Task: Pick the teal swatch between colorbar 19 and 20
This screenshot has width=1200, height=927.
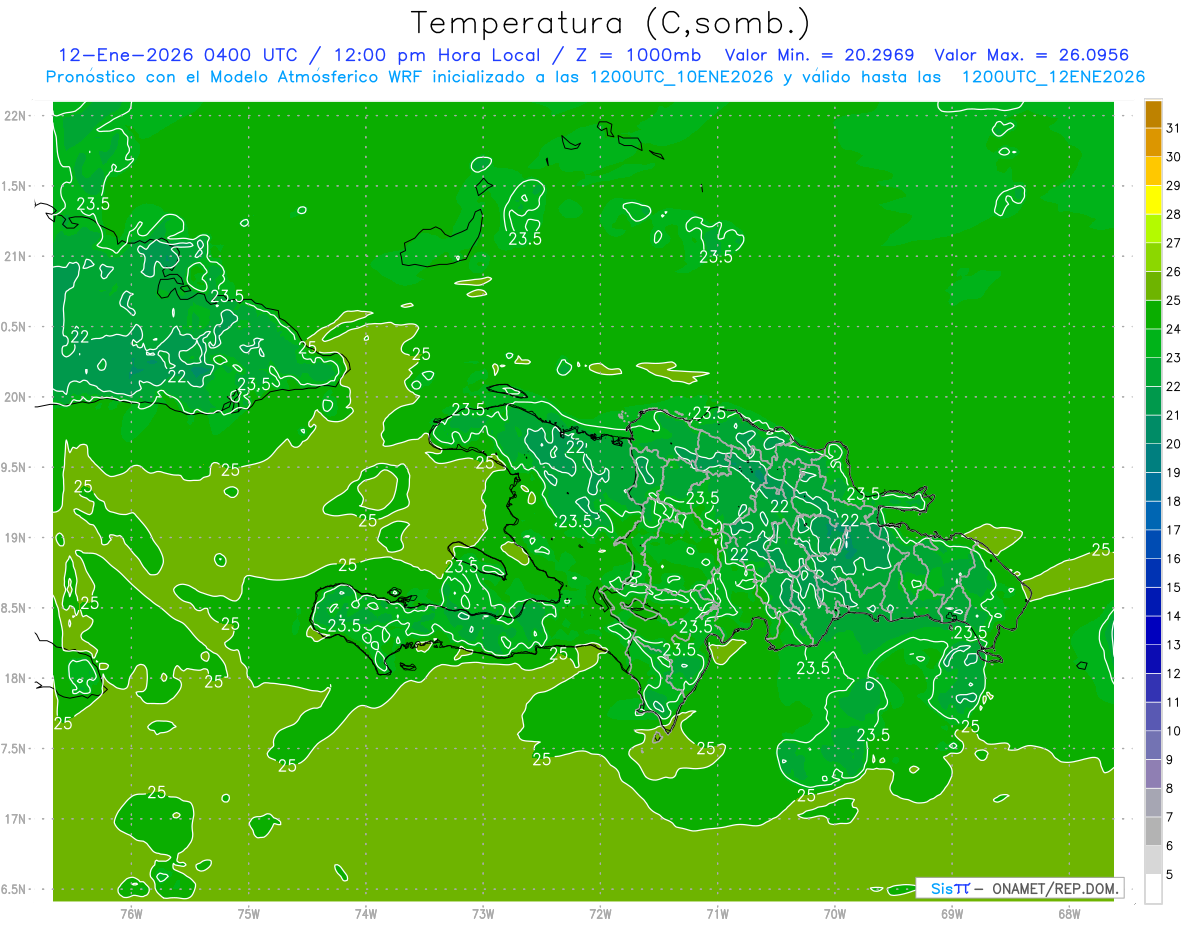Action: 1153,458
